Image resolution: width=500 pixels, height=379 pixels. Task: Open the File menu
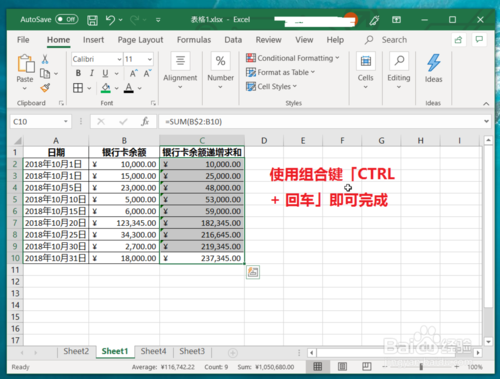(23, 40)
